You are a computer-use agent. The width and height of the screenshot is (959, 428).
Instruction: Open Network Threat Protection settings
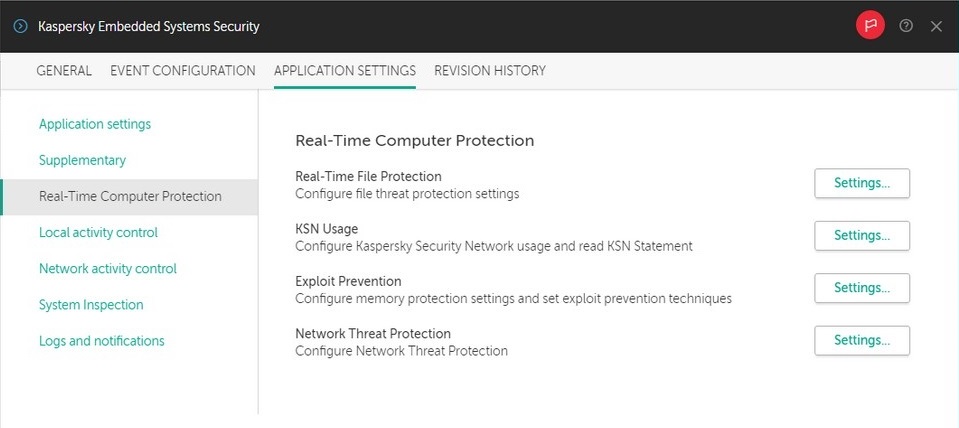[x=862, y=341]
